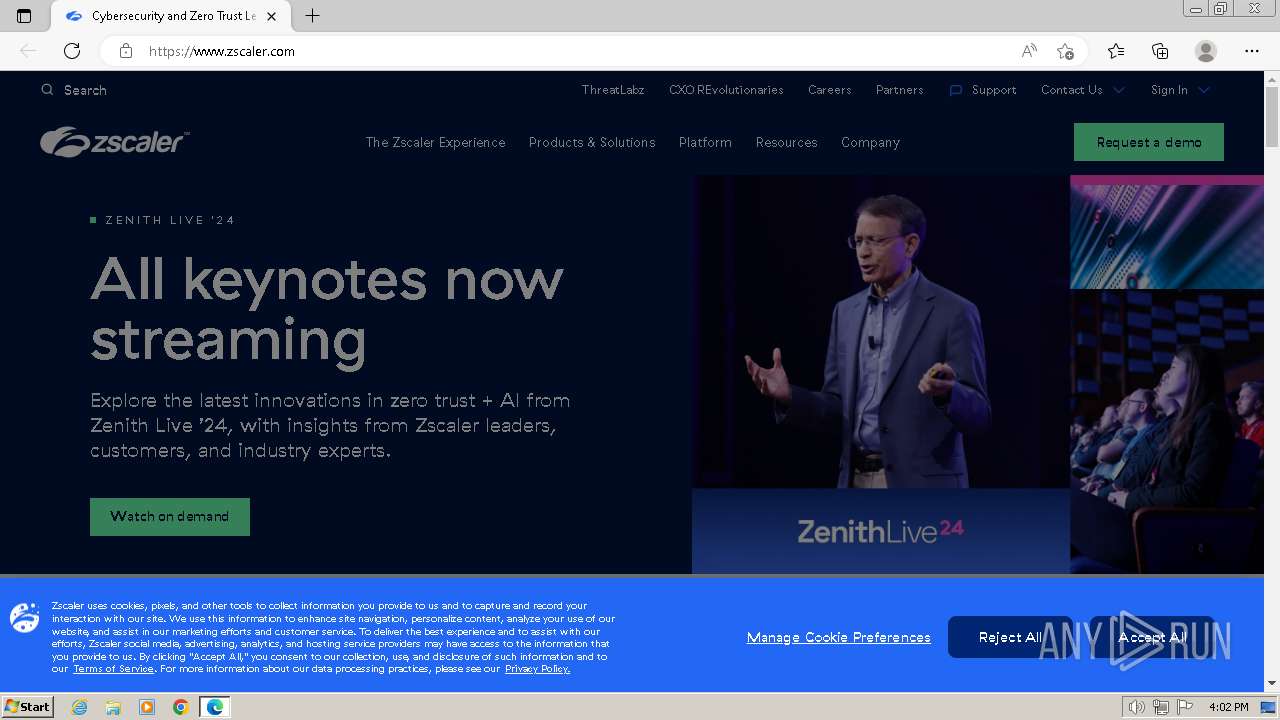
Task: View site information lock icon
Action: click(x=125, y=51)
